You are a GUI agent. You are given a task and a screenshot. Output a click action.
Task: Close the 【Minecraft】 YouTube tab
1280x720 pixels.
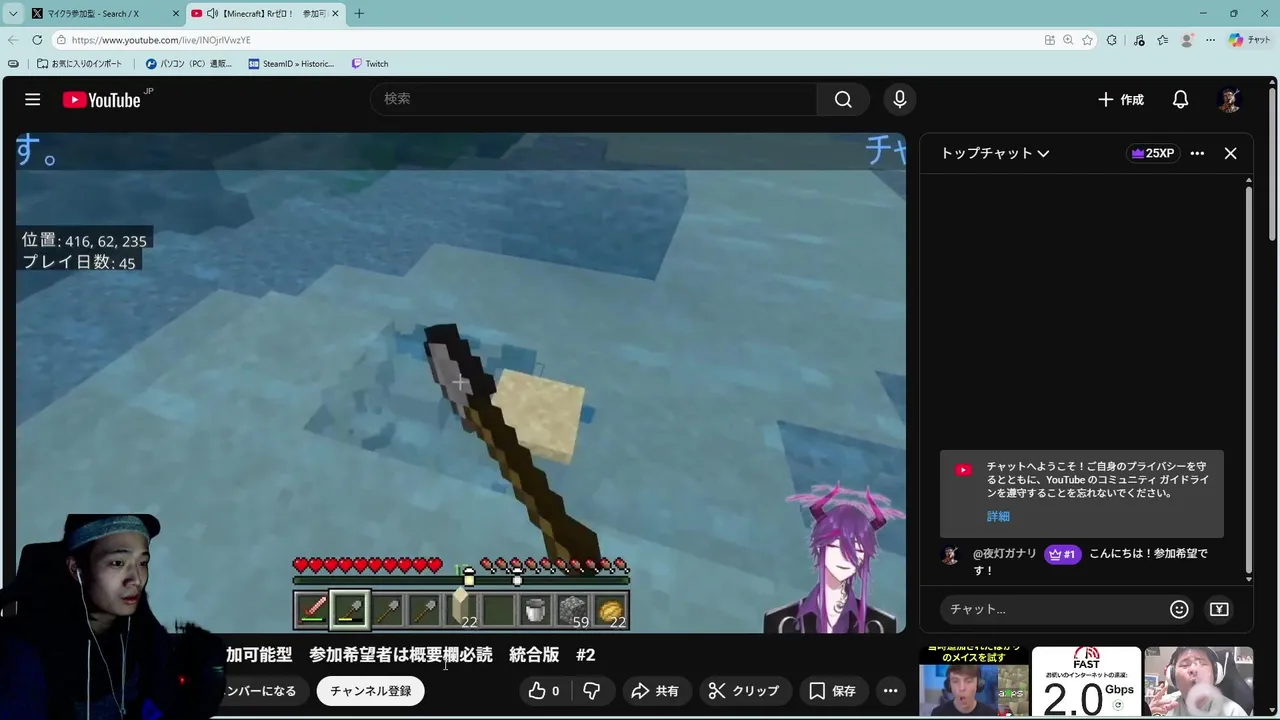(335, 13)
